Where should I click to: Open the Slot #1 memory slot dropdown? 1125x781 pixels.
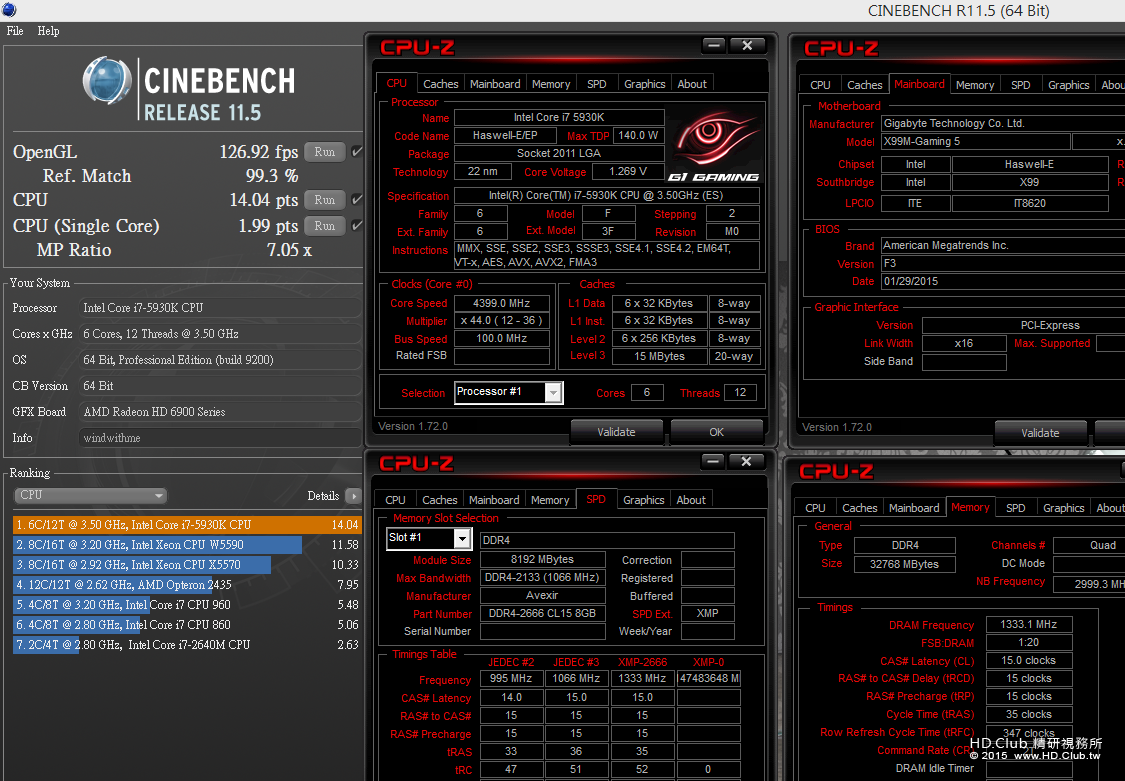click(x=429, y=538)
